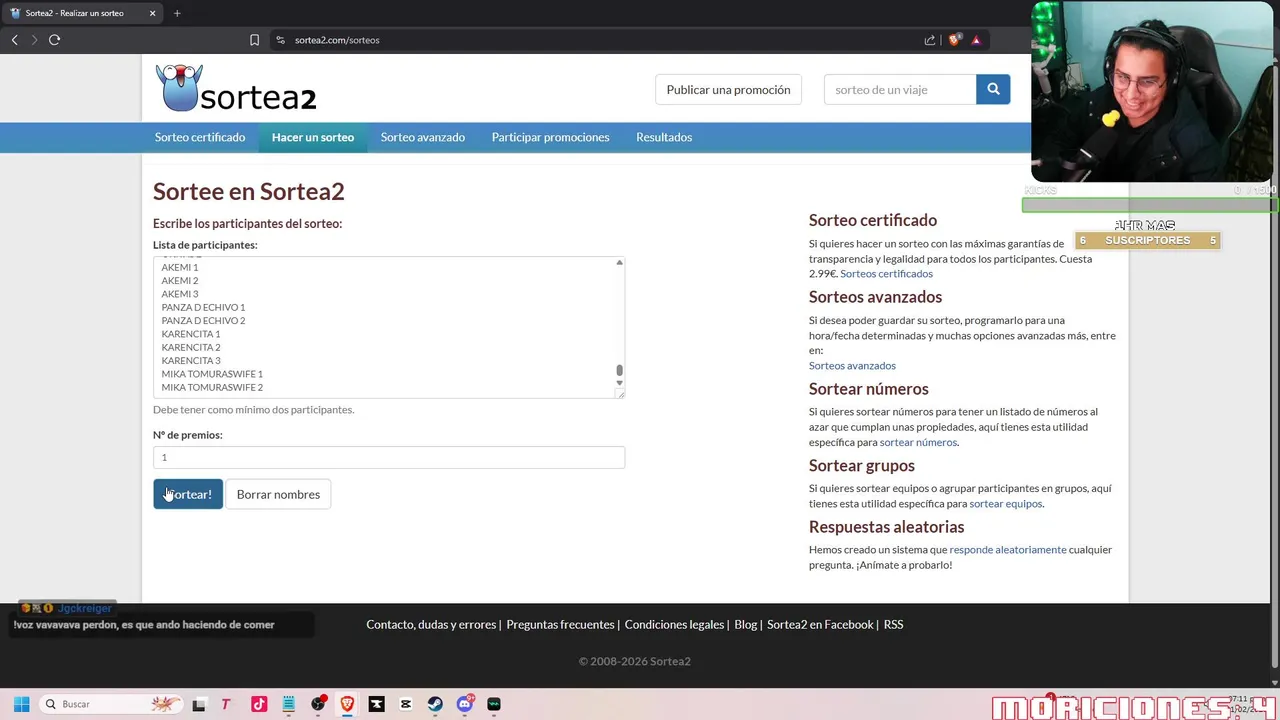Click the KARENCITA 3 entry
Viewport: 1280px width, 720px height.
191,360
